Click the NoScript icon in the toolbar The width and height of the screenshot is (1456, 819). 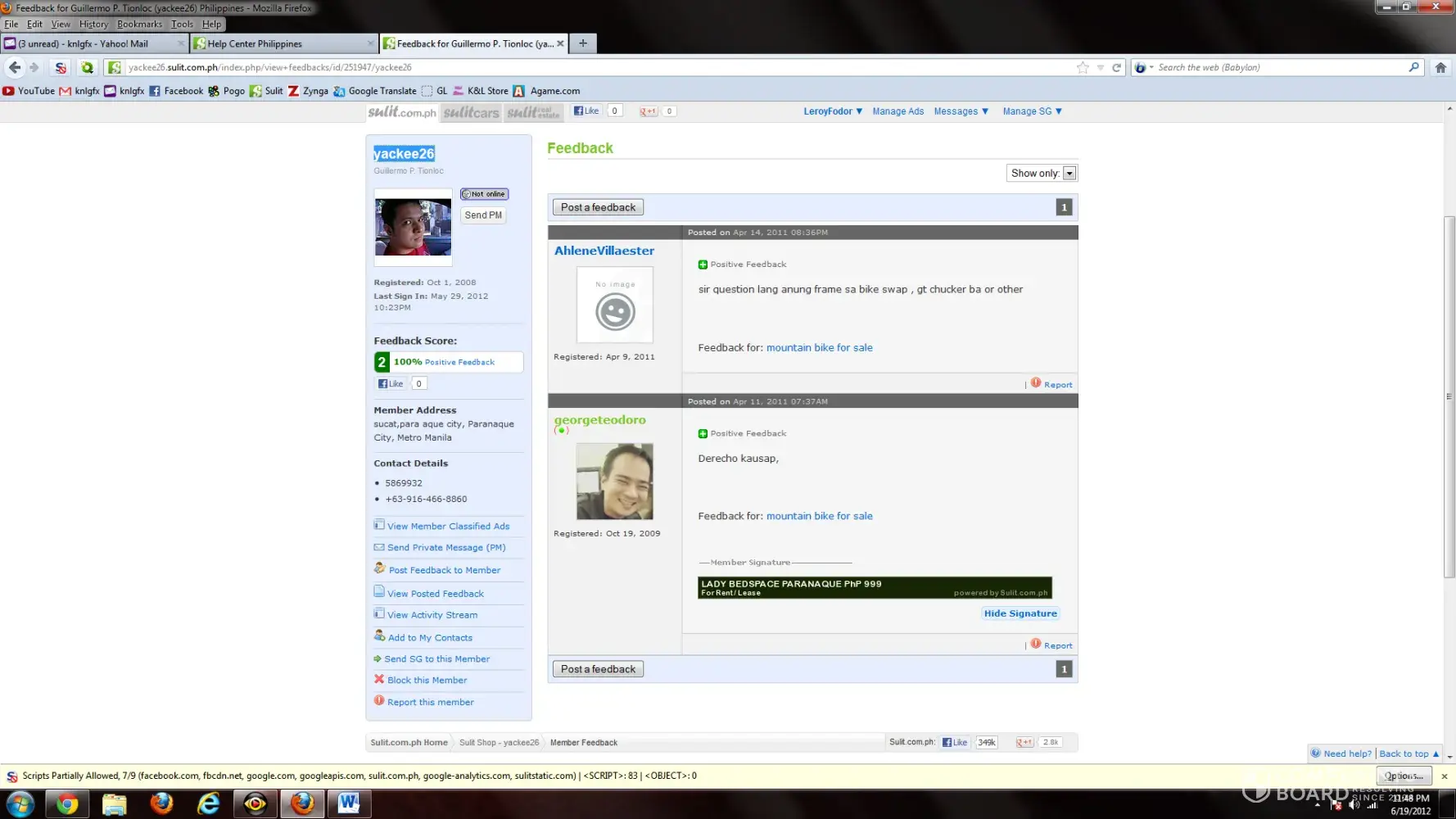click(61, 68)
